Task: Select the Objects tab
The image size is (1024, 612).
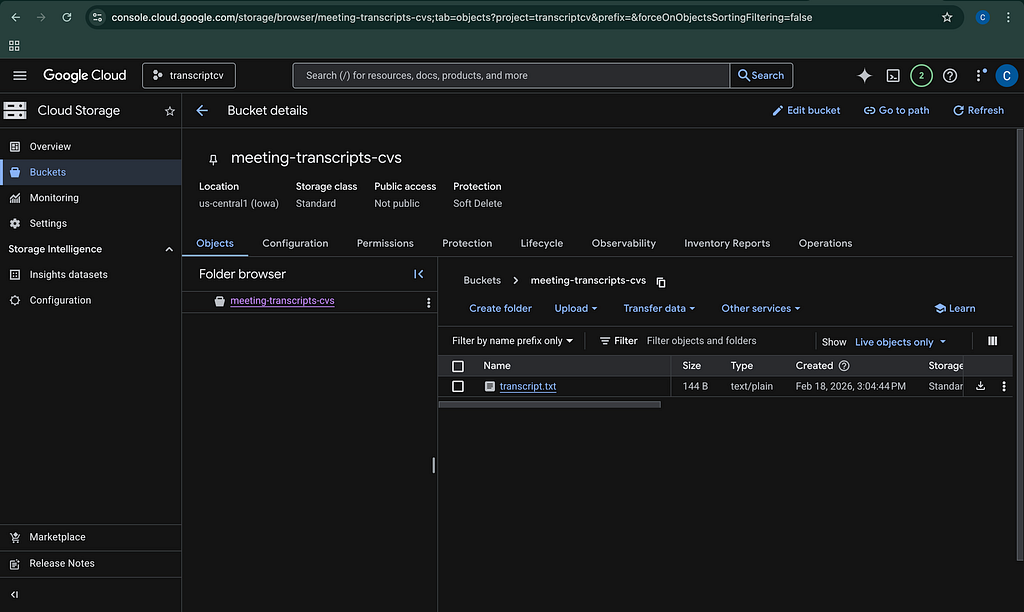Action: (215, 243)
